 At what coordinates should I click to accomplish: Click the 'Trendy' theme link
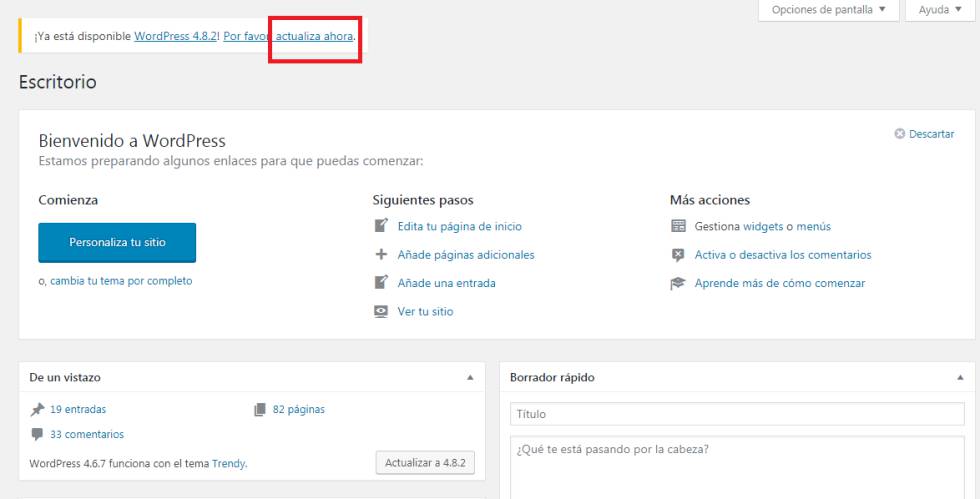coord(228,464)
